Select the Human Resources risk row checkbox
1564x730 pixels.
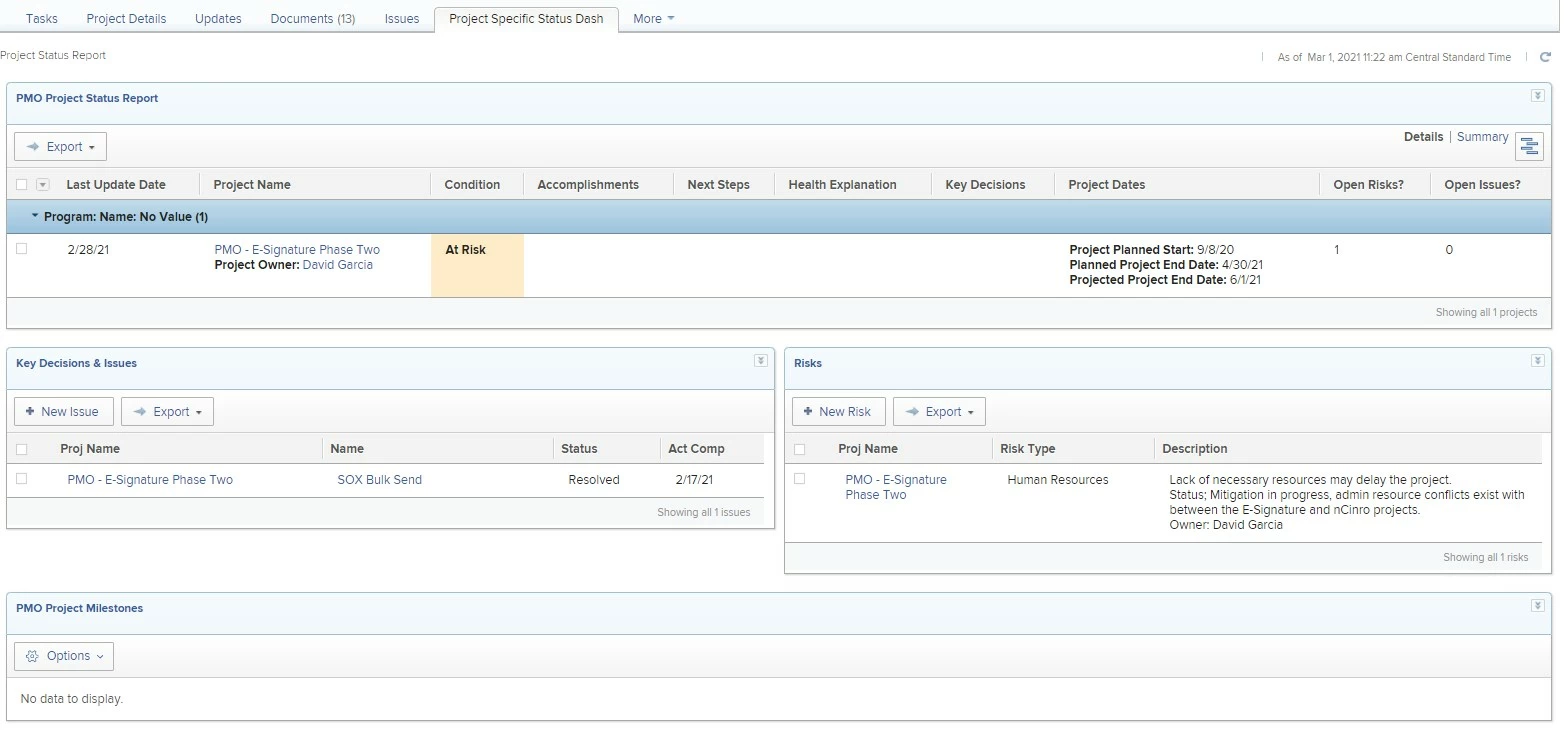coord(799,479)
